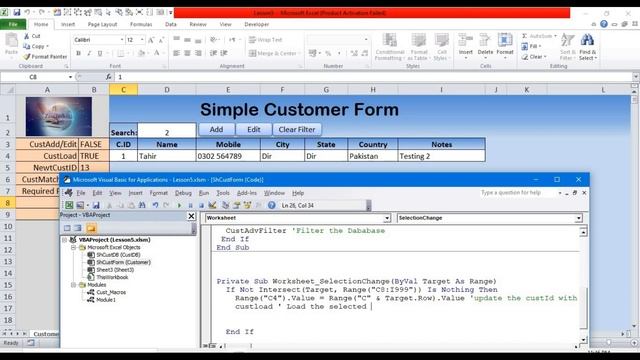Select ThisWorkbook in project tree
Screen dimensions: 640x360
112,278
